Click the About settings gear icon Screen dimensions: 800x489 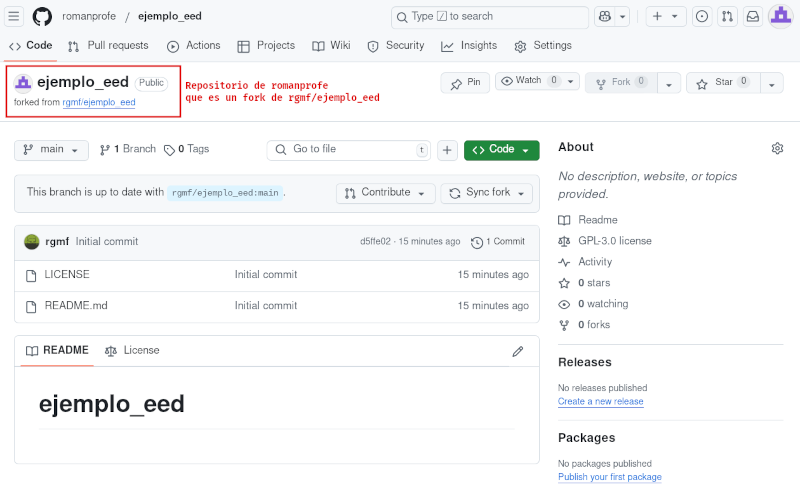(x=777, y=148)
